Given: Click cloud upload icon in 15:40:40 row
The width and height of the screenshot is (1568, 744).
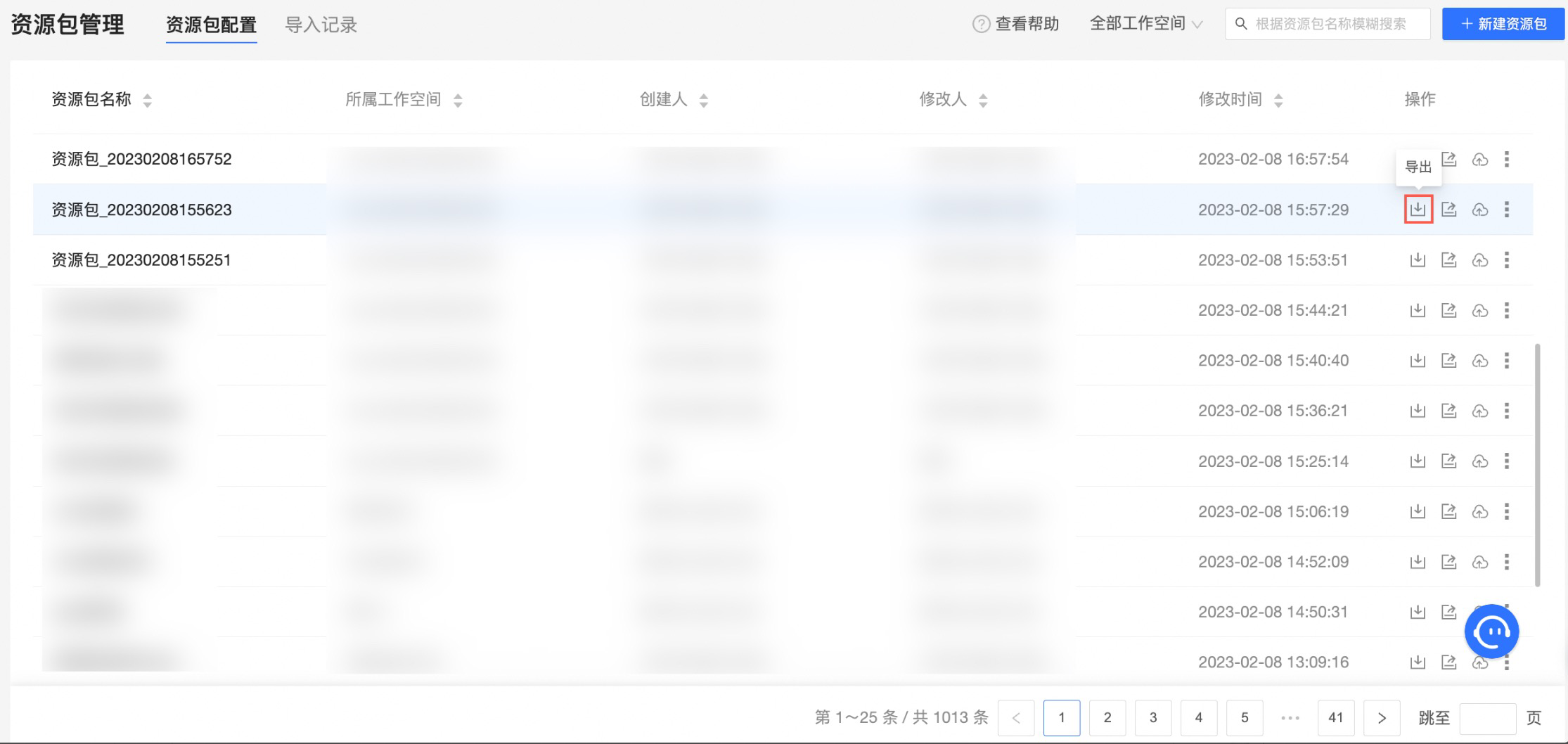Looking at the screenshot, I should (1480, 361).
